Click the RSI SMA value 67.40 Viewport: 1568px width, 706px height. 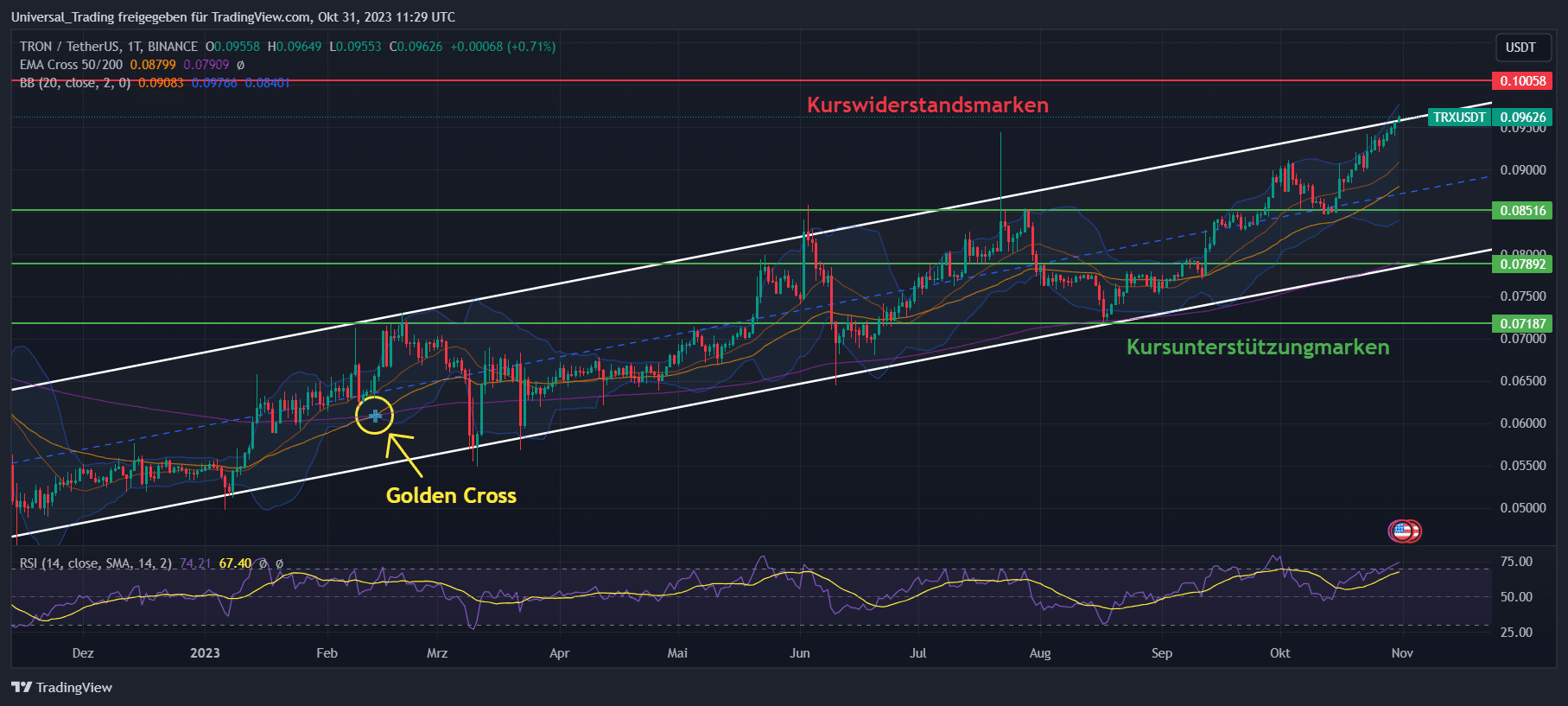(x=235, y=563)
